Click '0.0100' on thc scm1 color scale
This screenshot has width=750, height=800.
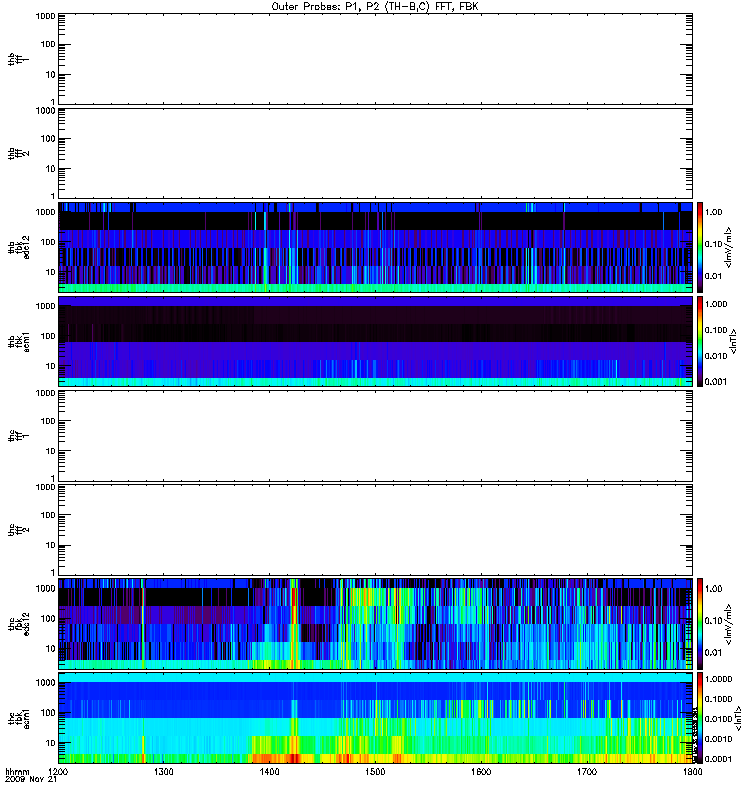coord(718,719)
